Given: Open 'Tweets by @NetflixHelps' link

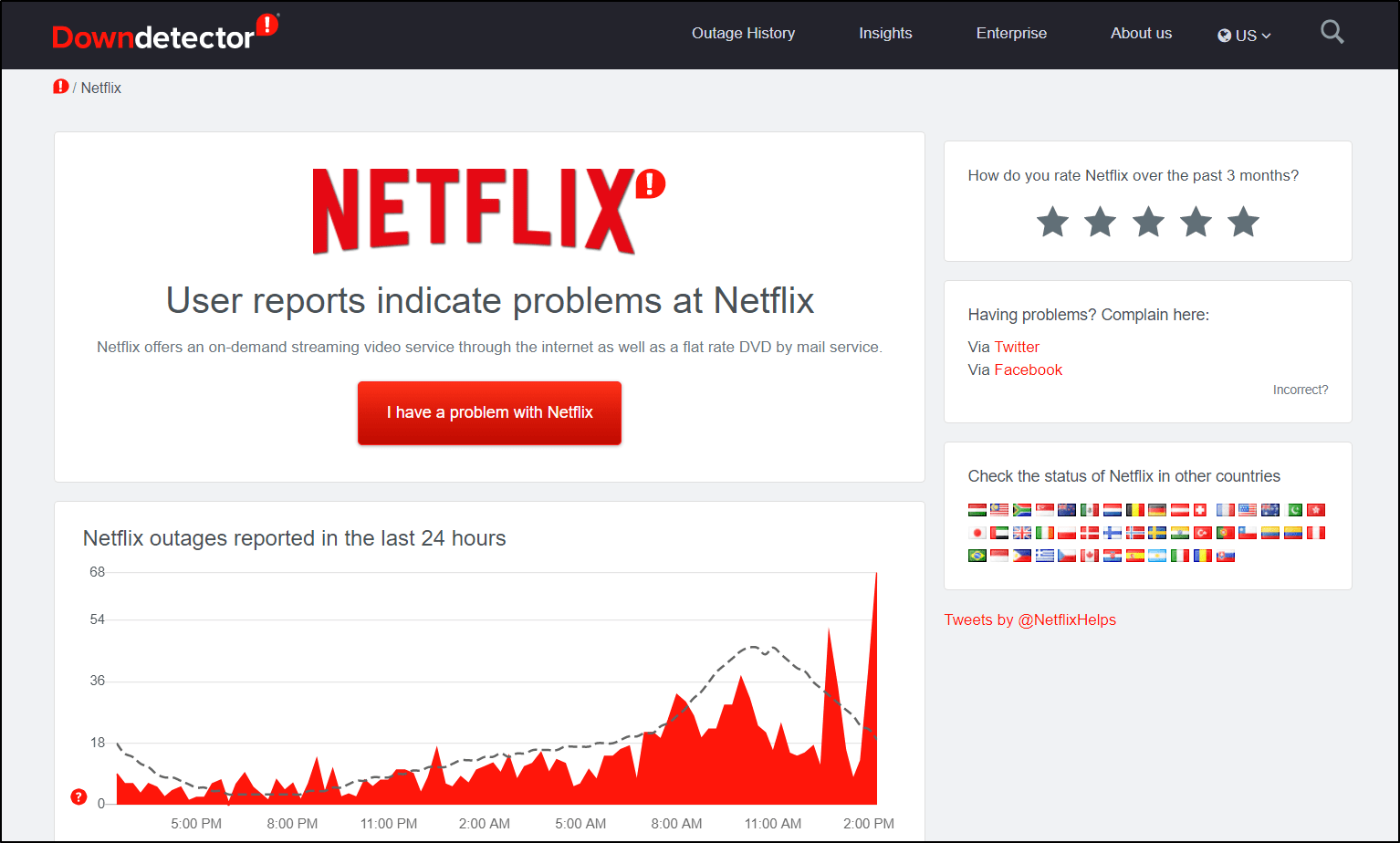Looking at the screenshot, I should pyautogui.click(x=1029, y=619).
